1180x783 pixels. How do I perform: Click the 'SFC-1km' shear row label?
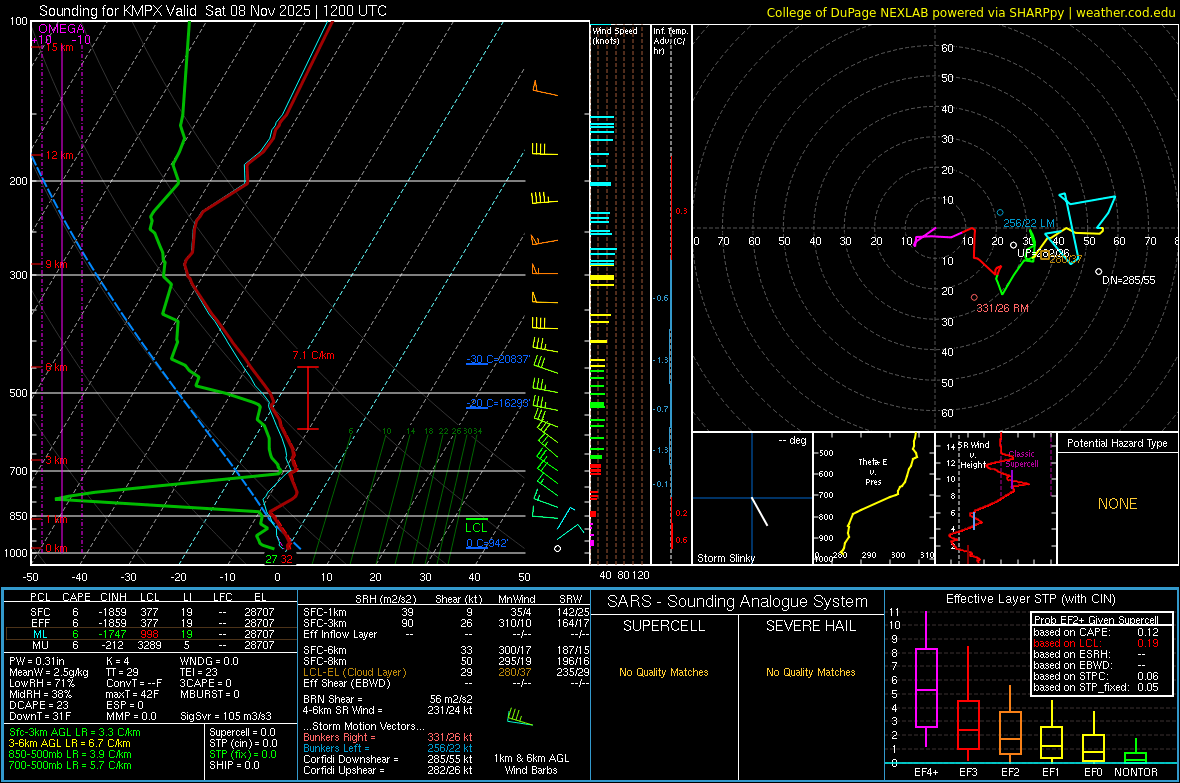tap(325, 612)
